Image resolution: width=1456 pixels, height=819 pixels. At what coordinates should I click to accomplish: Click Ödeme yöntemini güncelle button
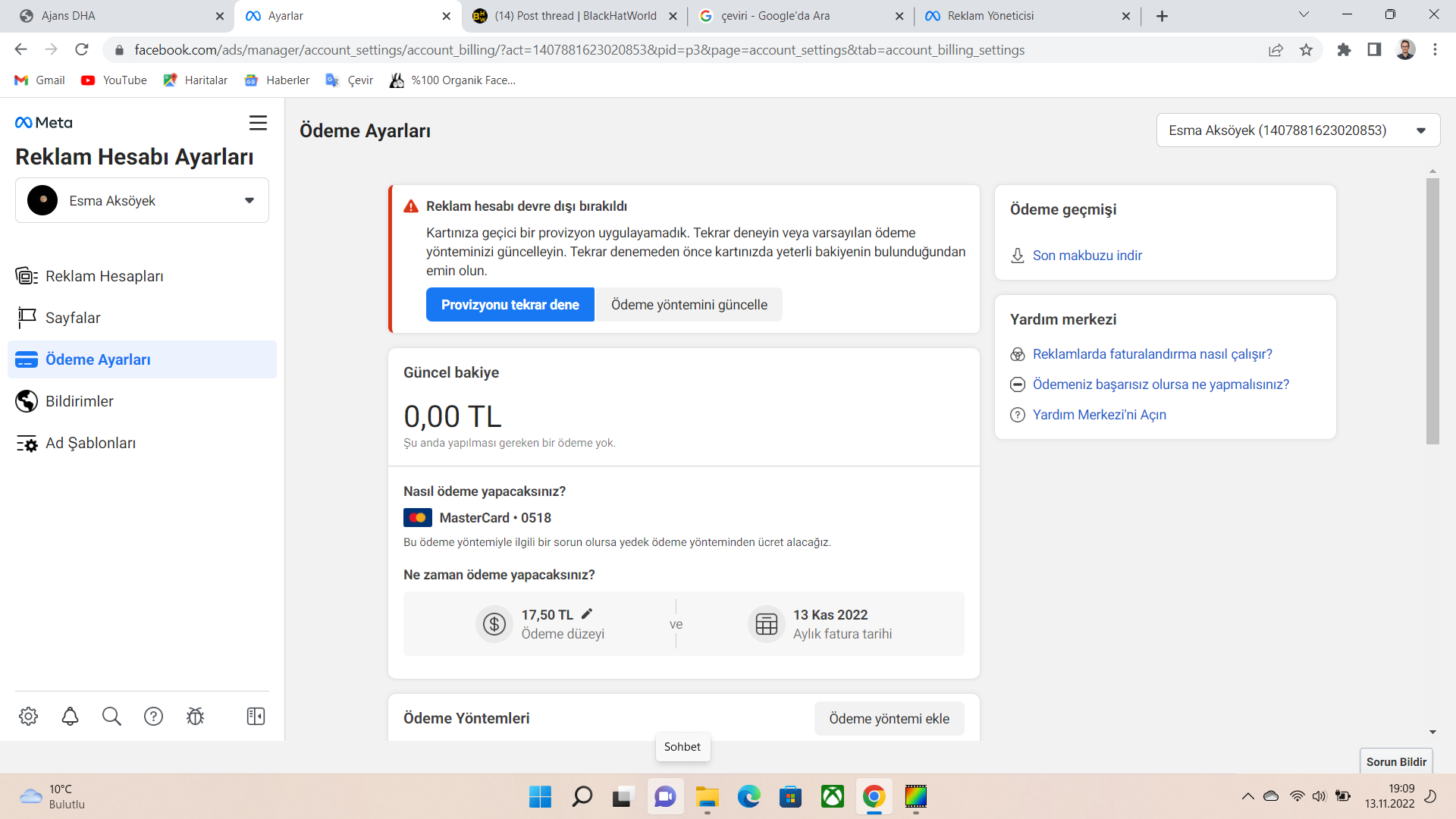click(x=689, y=305)
